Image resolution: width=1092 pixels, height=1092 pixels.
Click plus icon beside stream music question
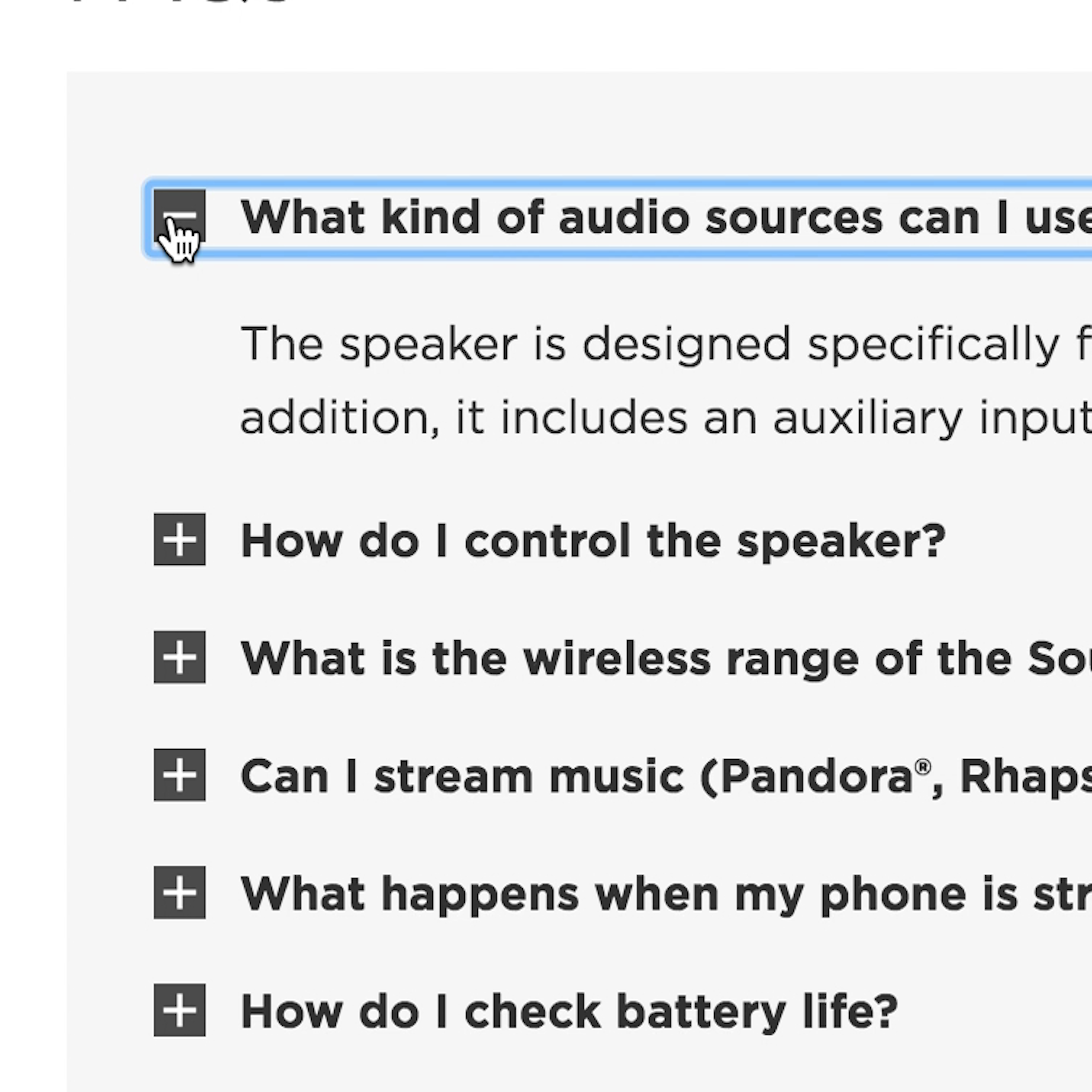click(x=179, y=774)
